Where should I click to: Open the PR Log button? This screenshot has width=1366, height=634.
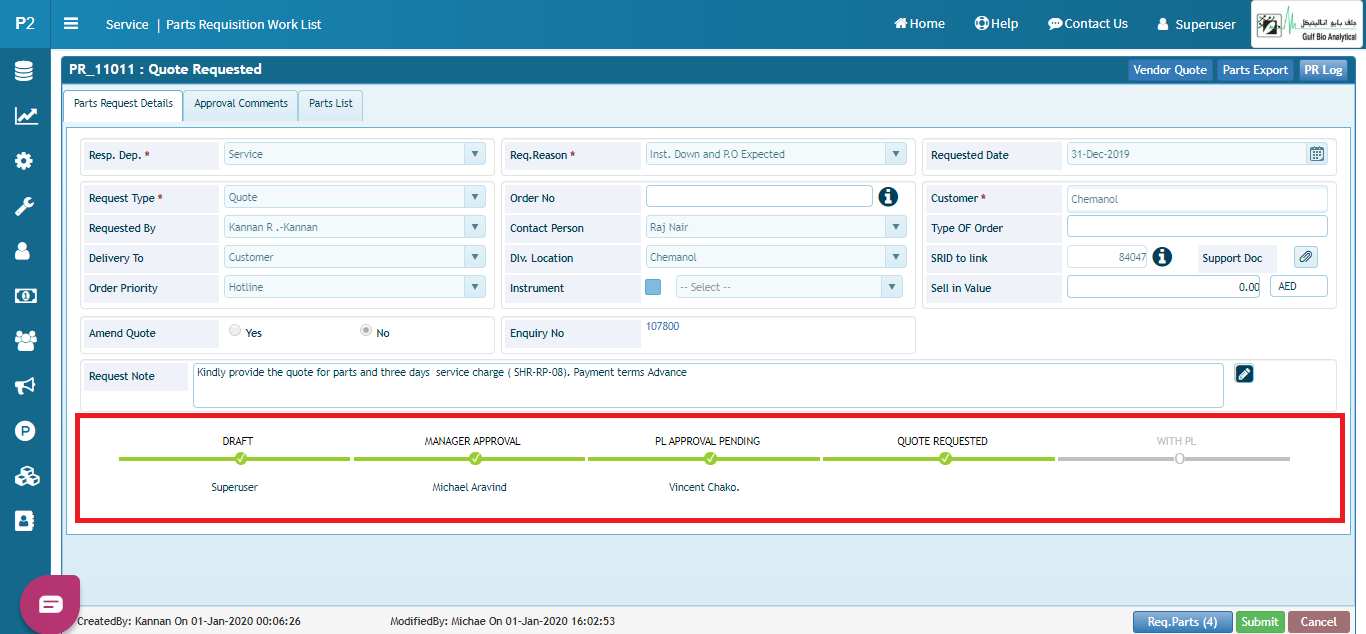point(1323,70)
